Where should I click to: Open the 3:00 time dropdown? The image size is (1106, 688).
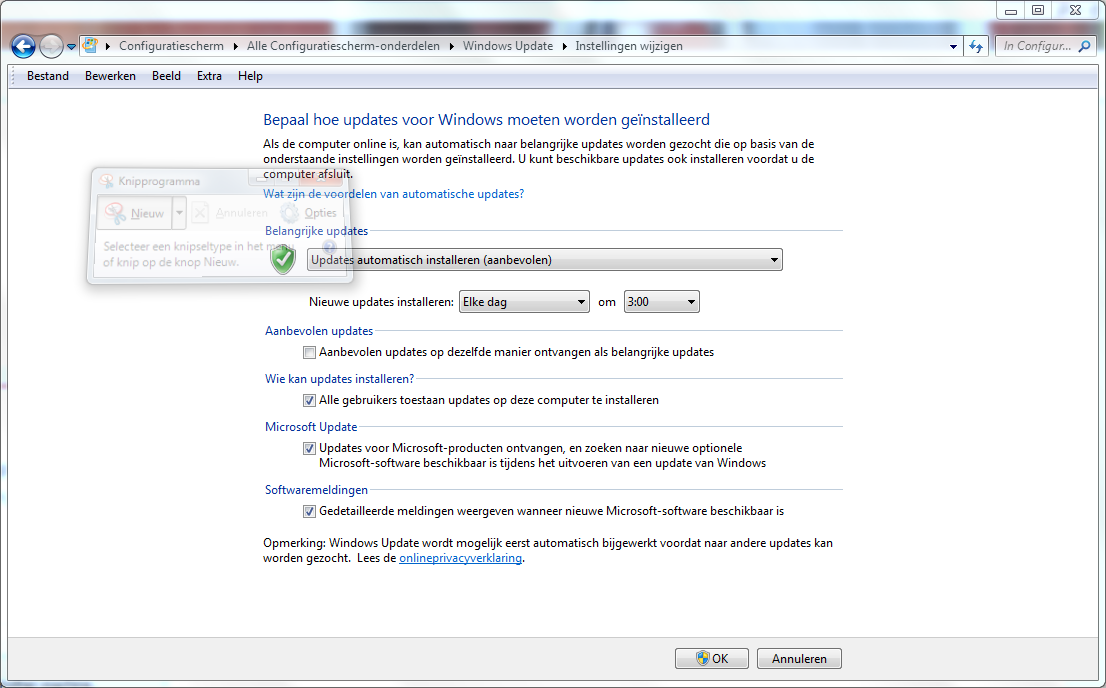[662, 302]
